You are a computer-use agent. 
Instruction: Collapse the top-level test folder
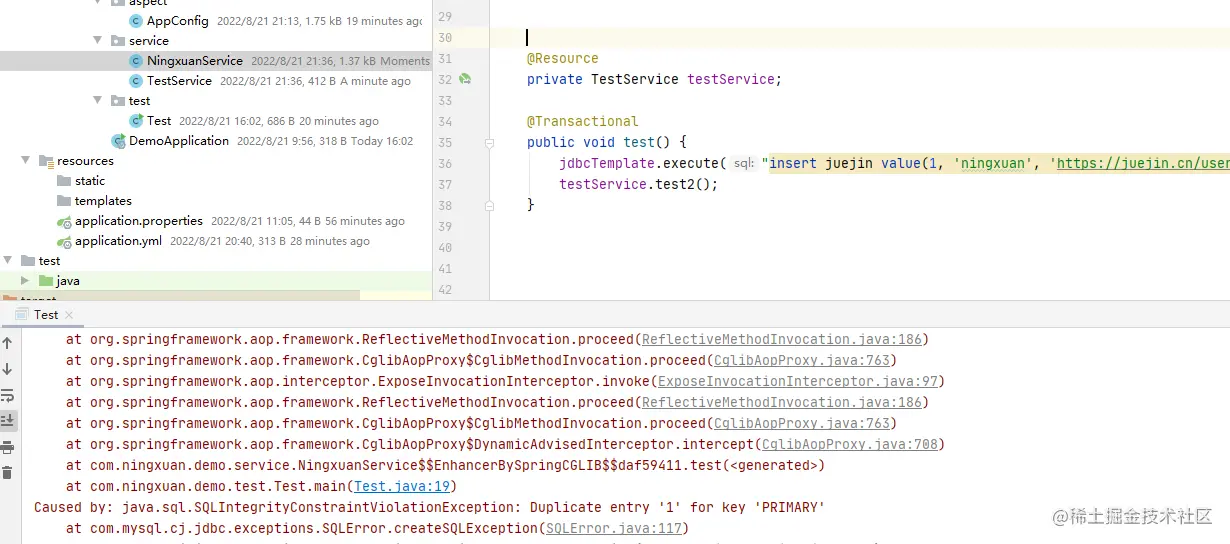(8, 260)
